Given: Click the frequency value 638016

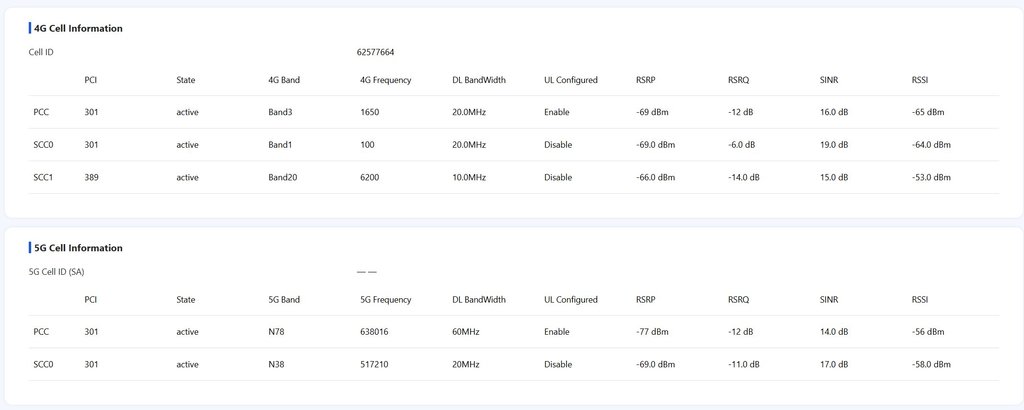Looking at the screenshot, I should [374, 332].
